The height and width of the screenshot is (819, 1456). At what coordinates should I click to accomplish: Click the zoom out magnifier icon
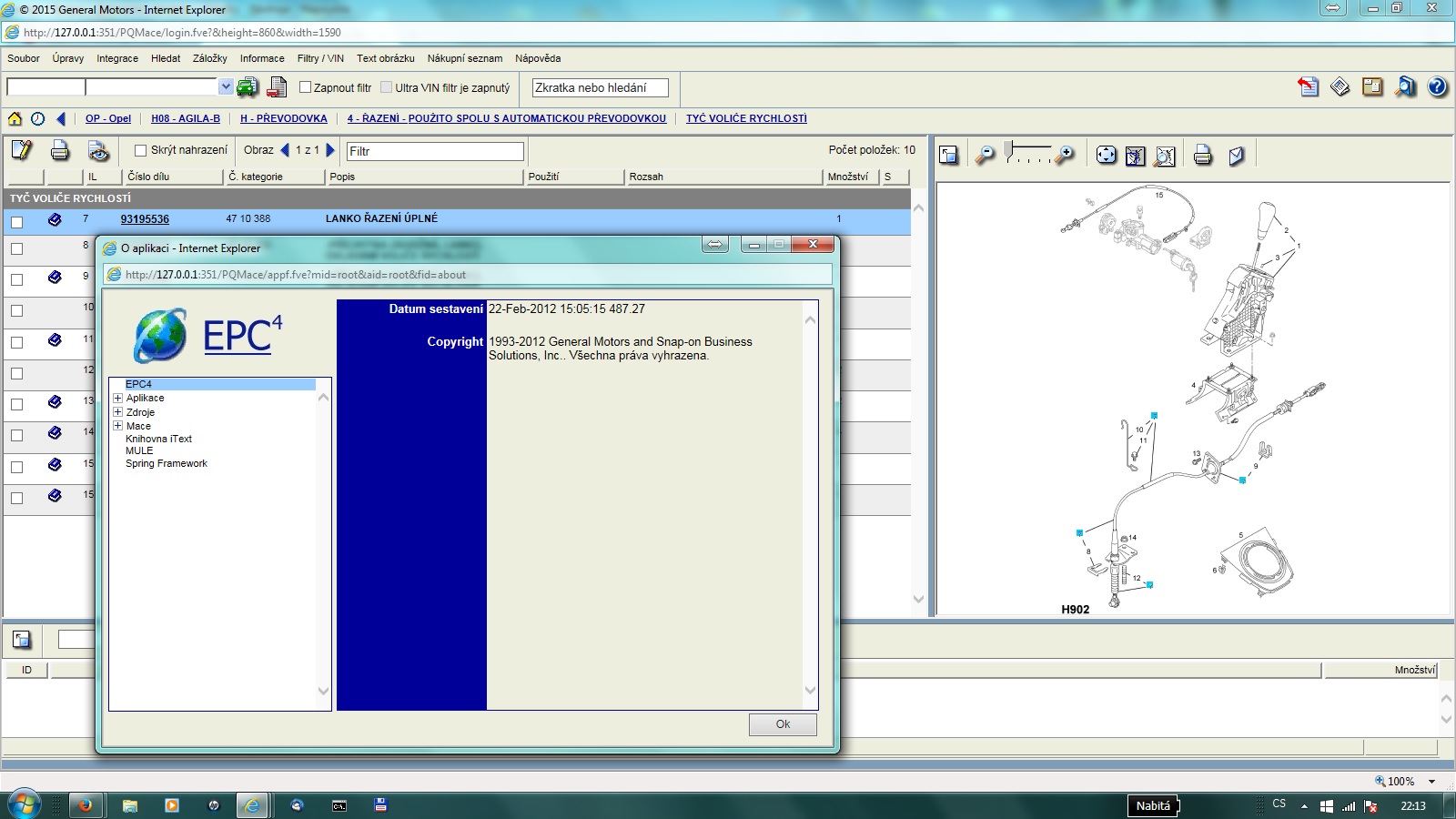pyautogui.click(x=984, y=156)
